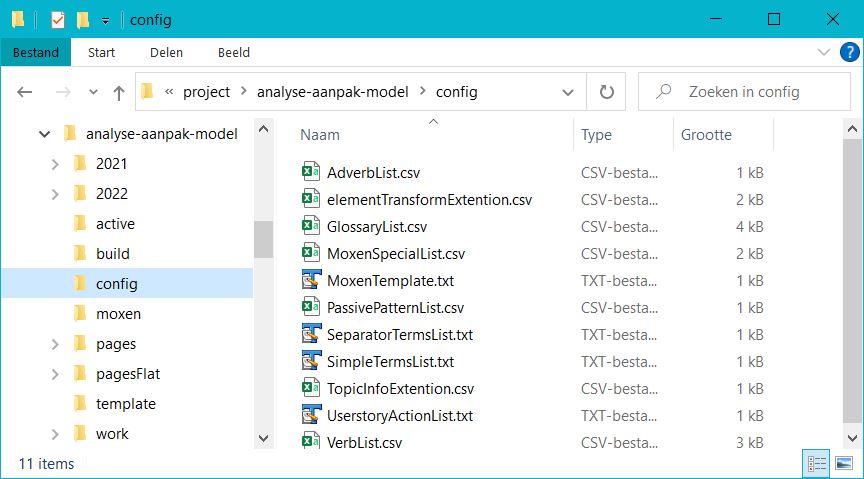
Task: Collapse the analyse-aanpak-model tree node
Action: click(x=43, y=134)
